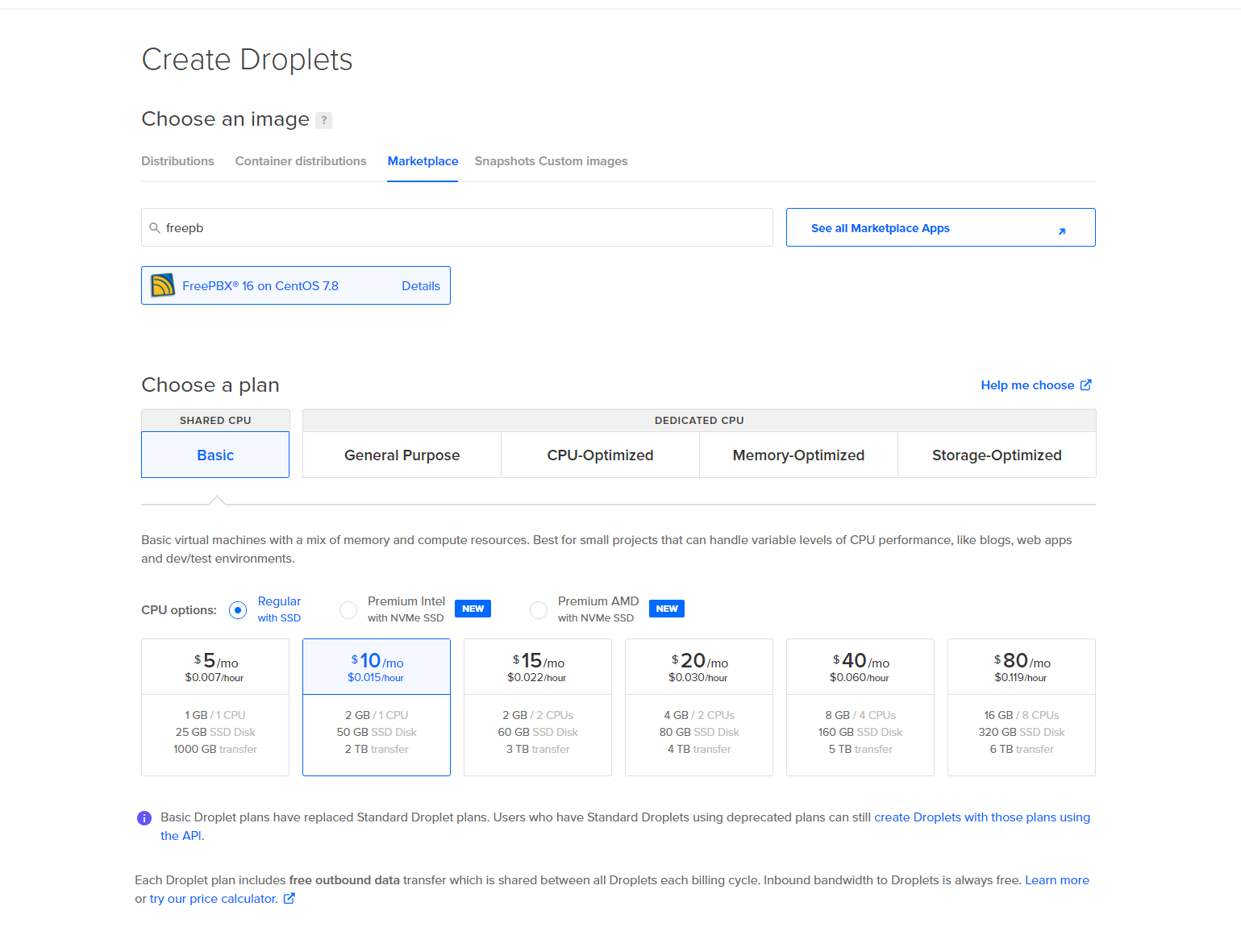Click the Create Droplets heading

click(x=247, y=60)
